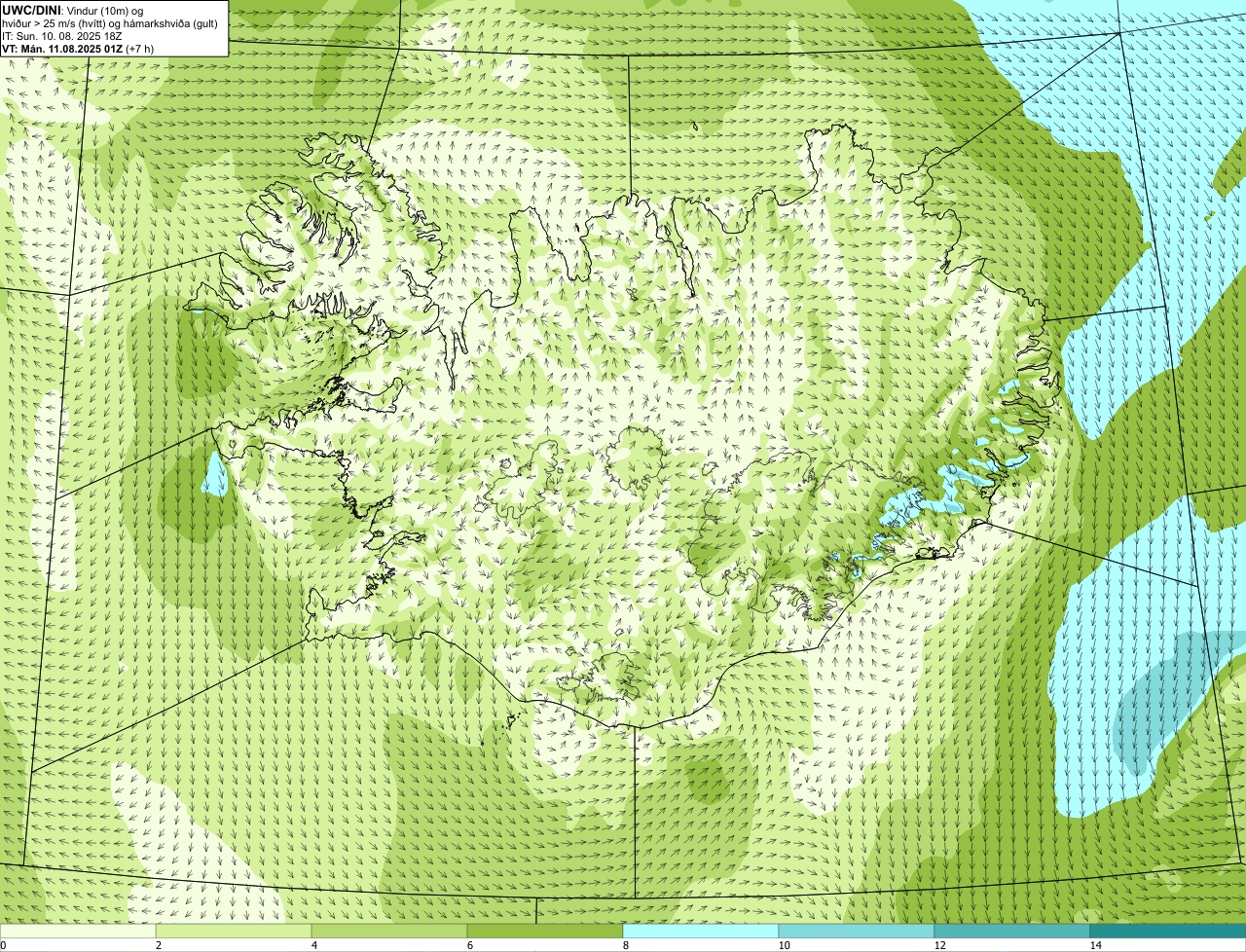Click the scale label "14"
Image resolution: width=1246 pixels, height=952 pixels.
(1096, 945)
